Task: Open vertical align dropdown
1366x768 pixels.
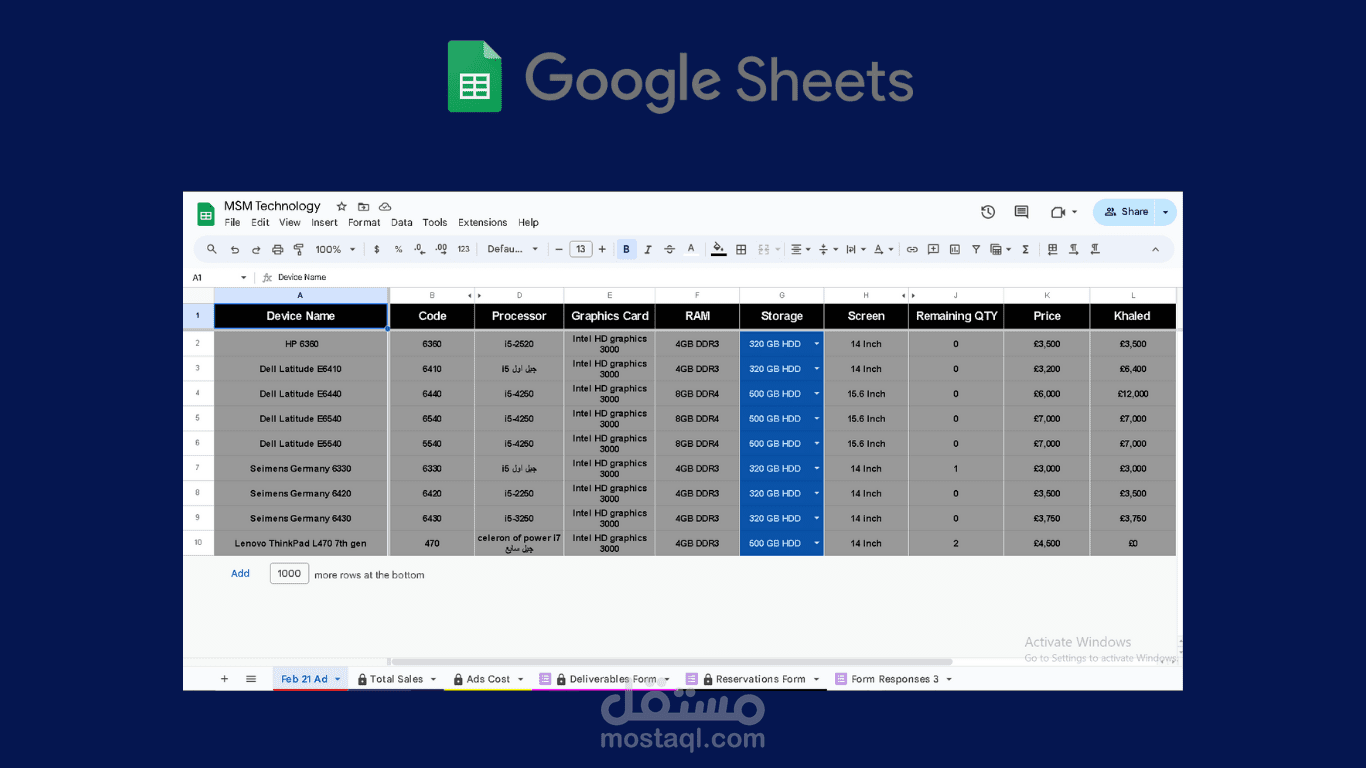Action: [x=828, y=250]
